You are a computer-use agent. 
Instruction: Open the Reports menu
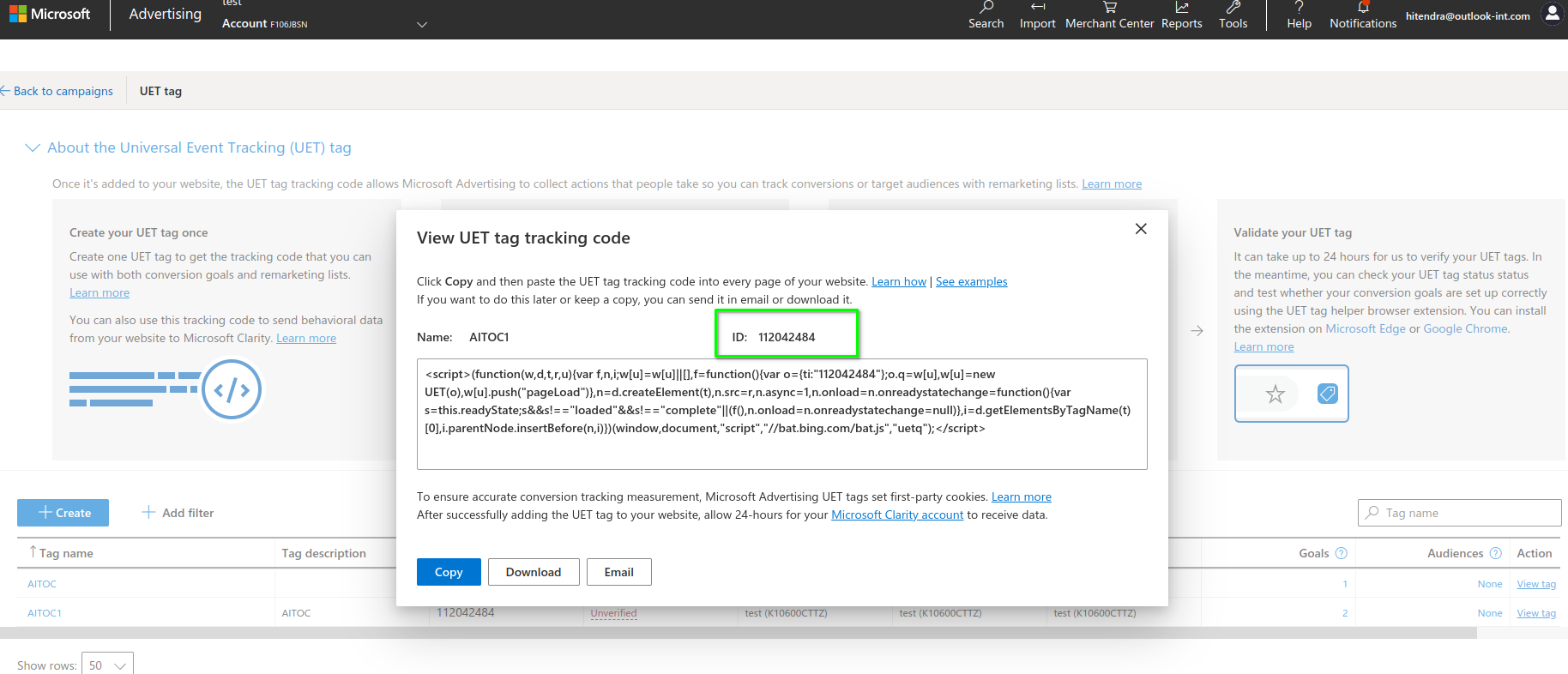click(x=1181, y=15)
